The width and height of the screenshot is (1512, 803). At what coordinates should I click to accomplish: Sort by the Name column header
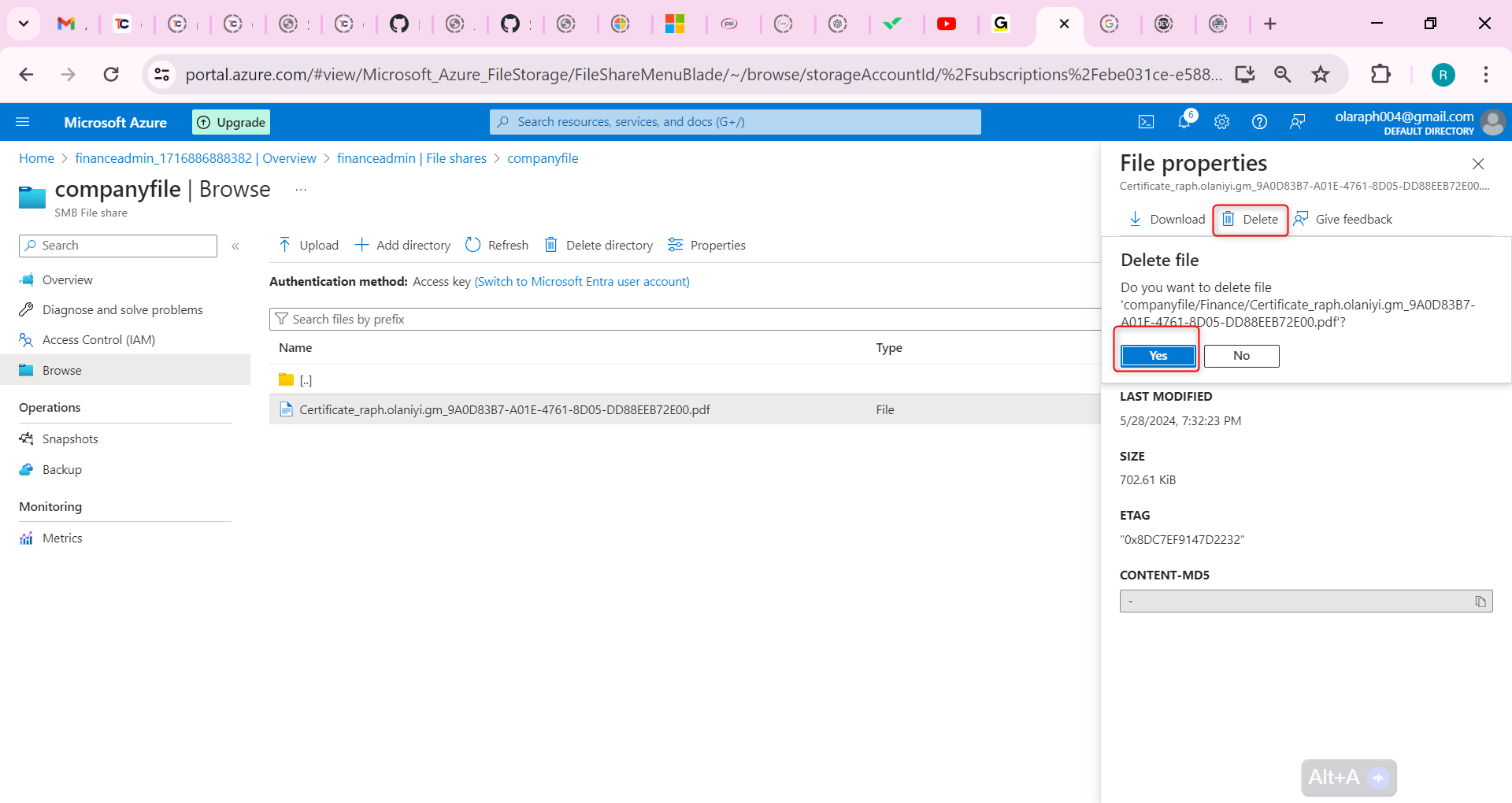tap(295, 348)
